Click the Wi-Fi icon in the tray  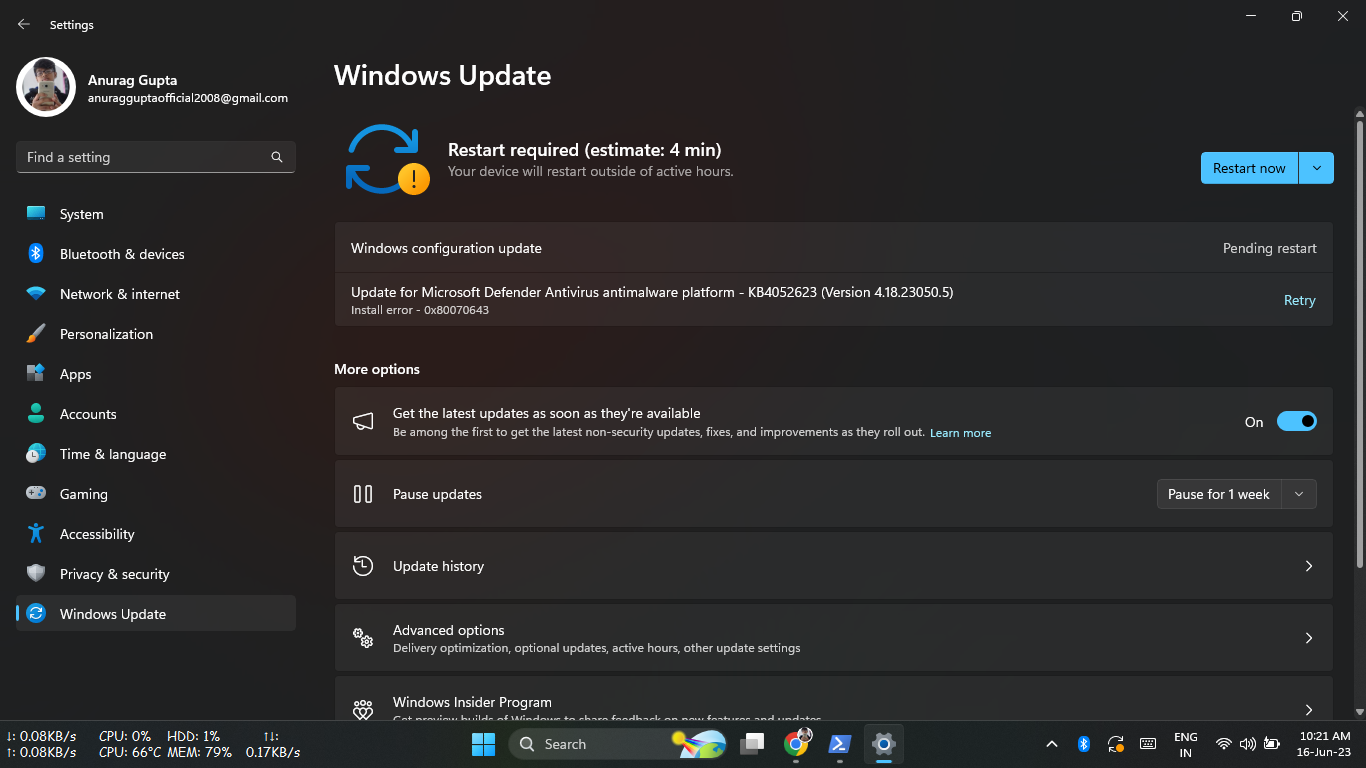point(1224,744)
